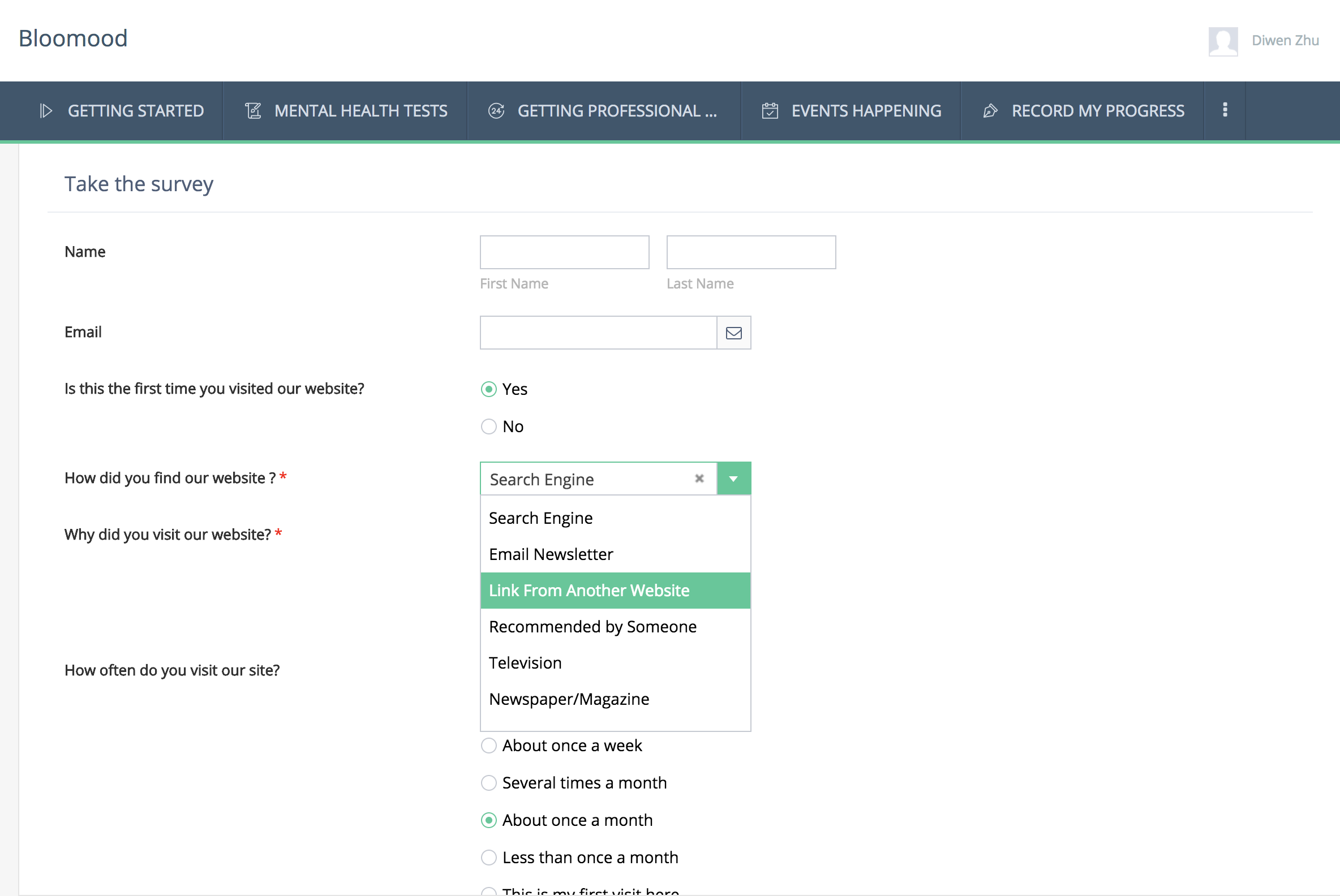The width and height of the screenshot is (1340, 896).
Task: Click the Mental Health Tests checklist icon
Action: 254,111
